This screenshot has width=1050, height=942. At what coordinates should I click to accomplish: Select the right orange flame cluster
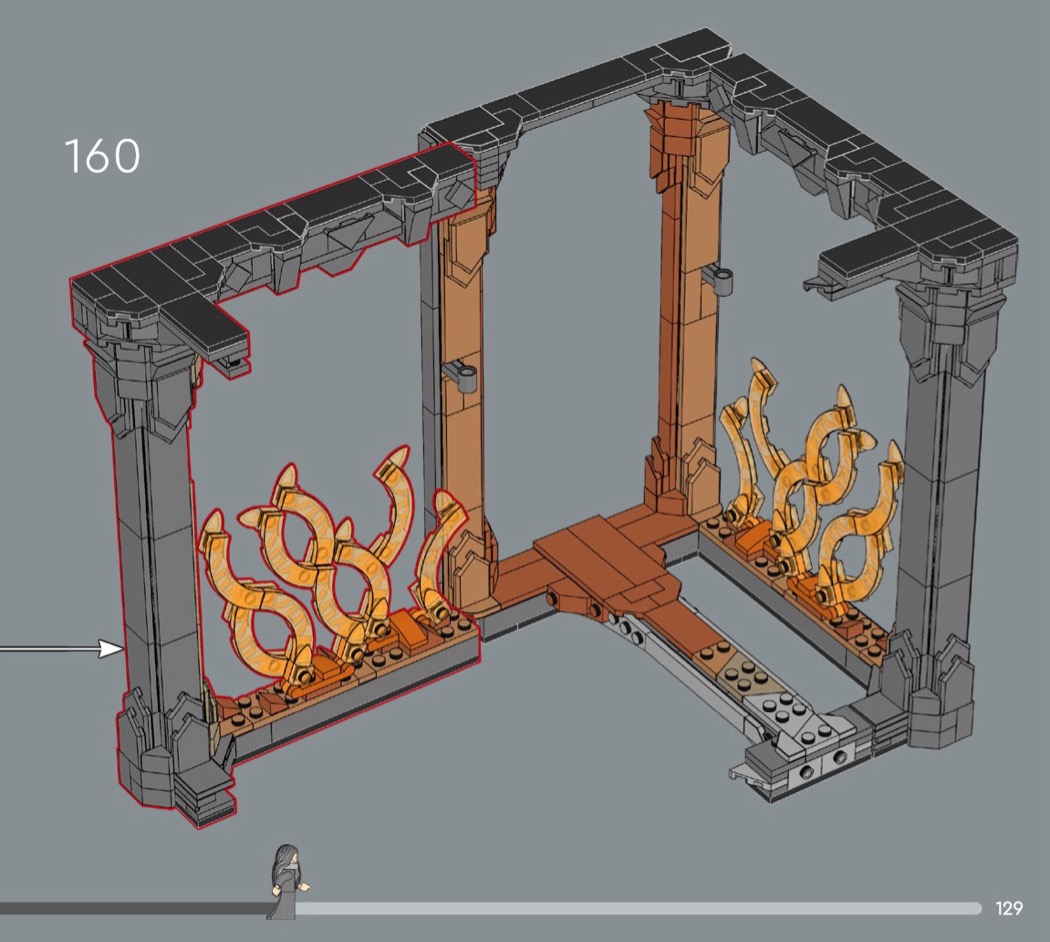tap(810, 480)
